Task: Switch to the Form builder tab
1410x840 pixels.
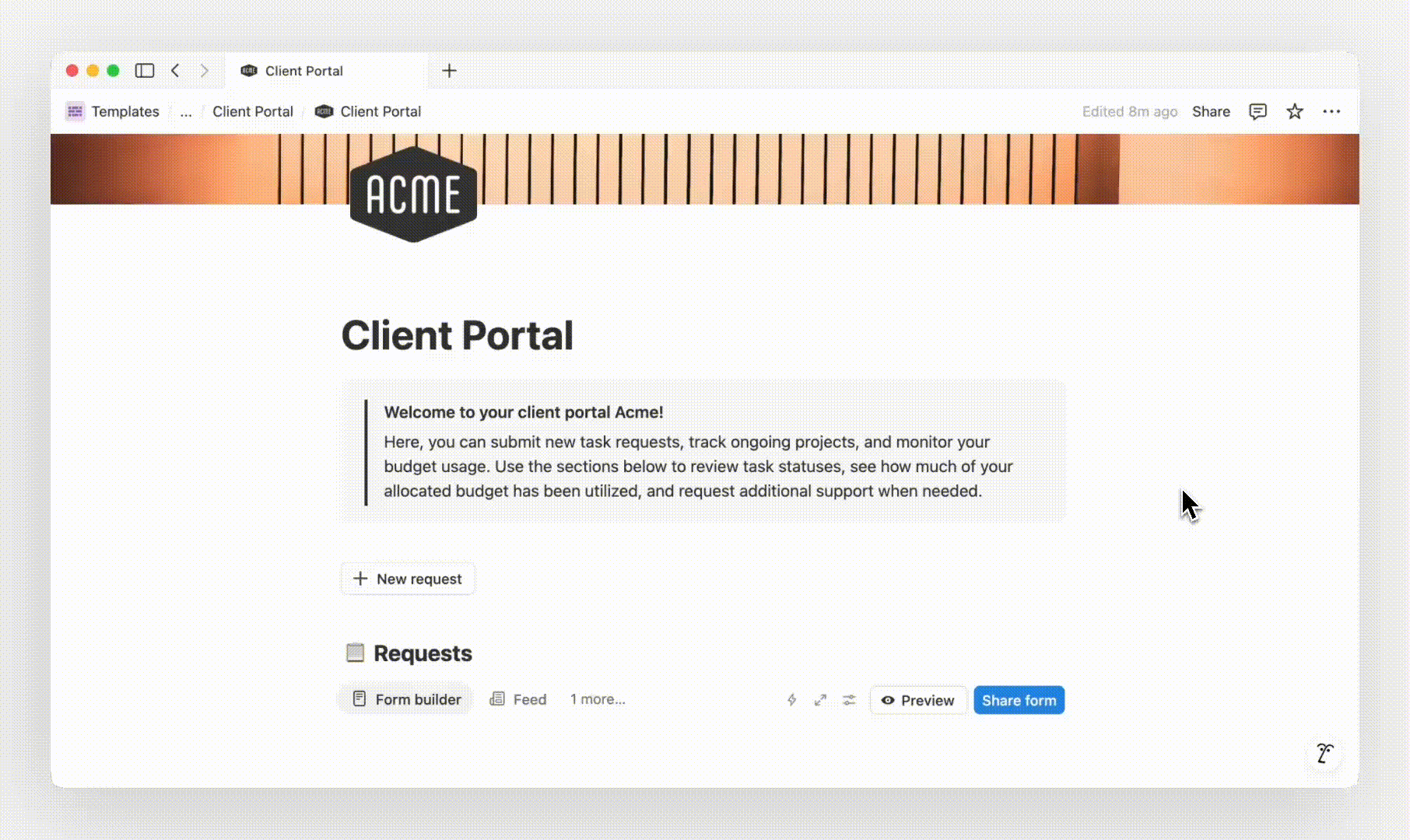Action: tap(406, 699)
